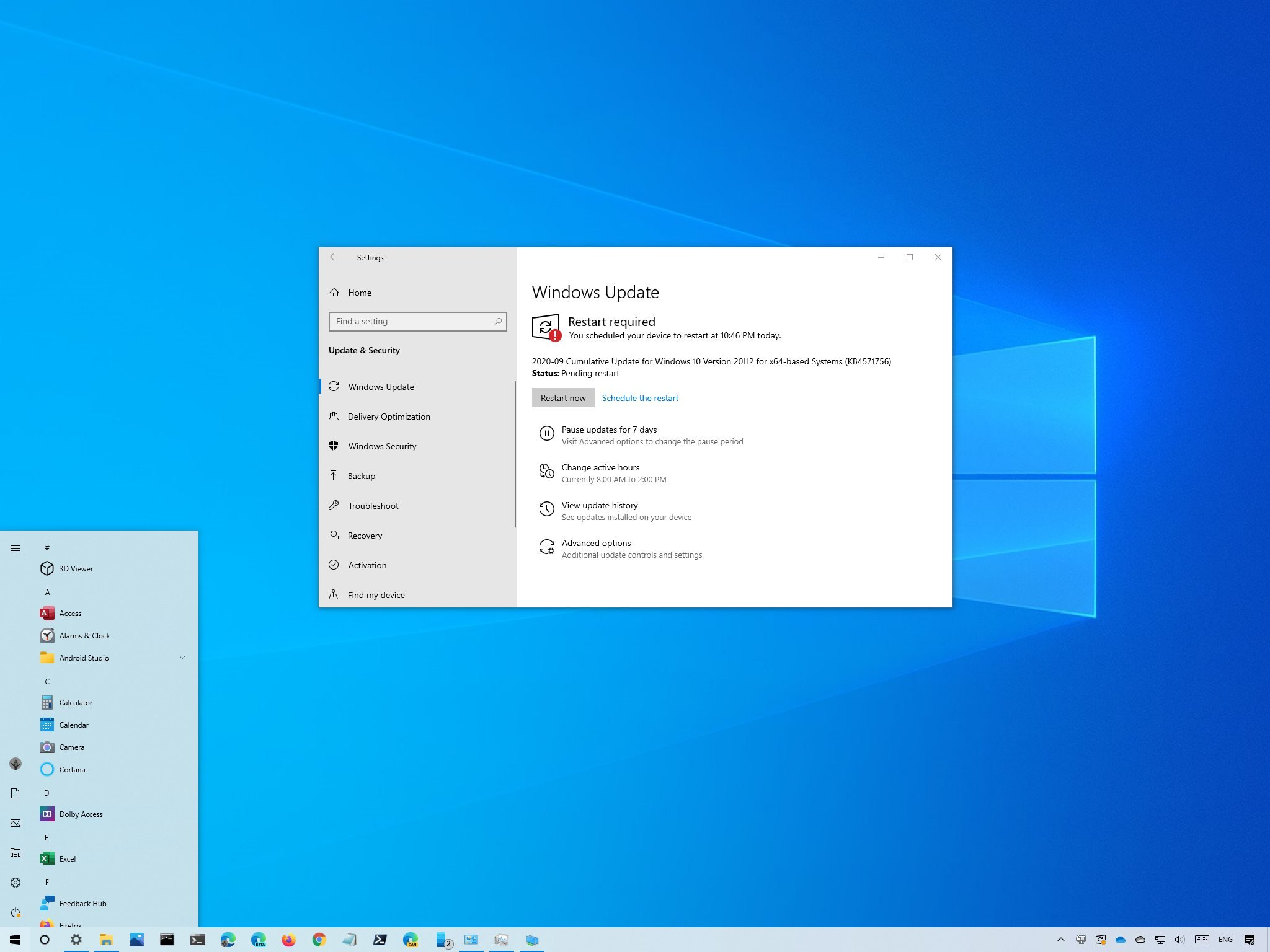
Task: Click the gear-arrows icon beside Advanced options
Action: click(x=546, y=547)
